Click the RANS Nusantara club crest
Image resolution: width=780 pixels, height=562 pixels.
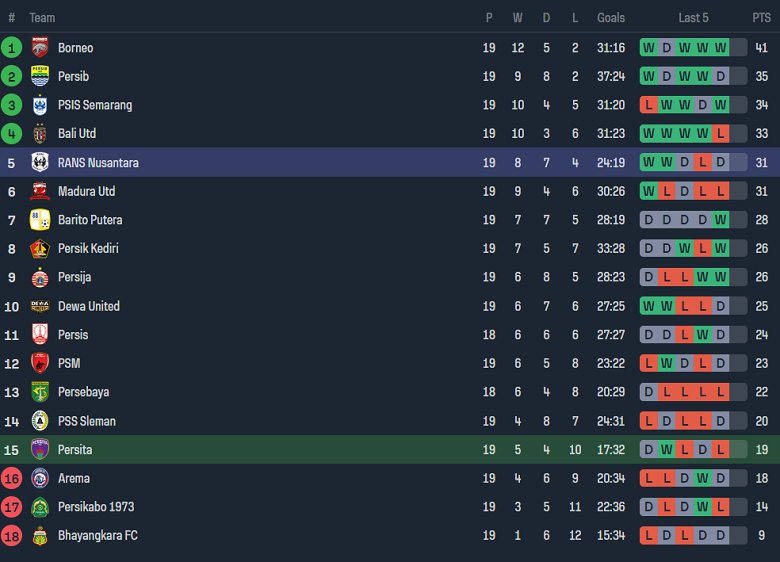[x=40, y=163]
